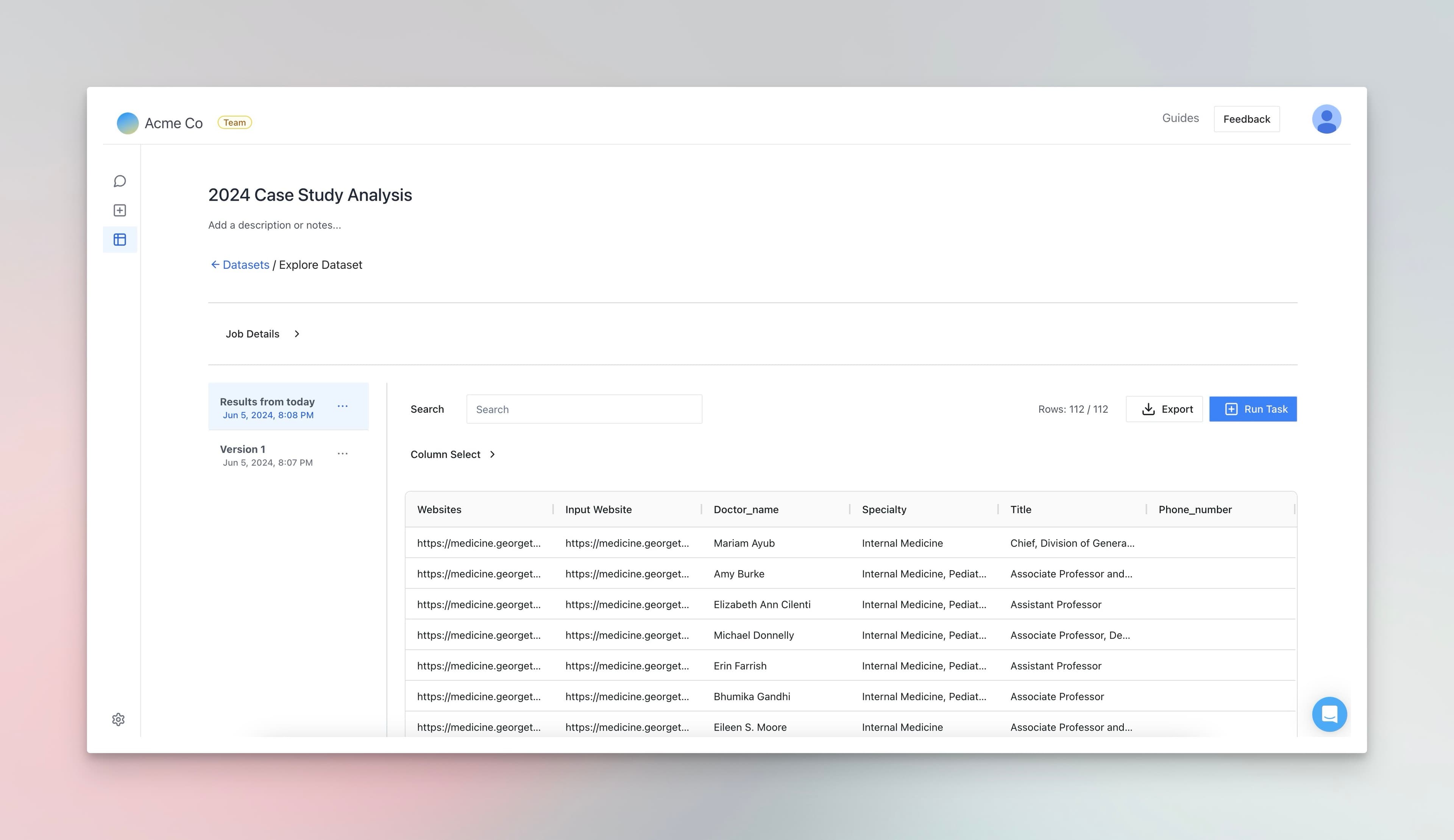Click the Run Task button
The height and width of the screenshot is (840, 1454).
coord(1253,408)
